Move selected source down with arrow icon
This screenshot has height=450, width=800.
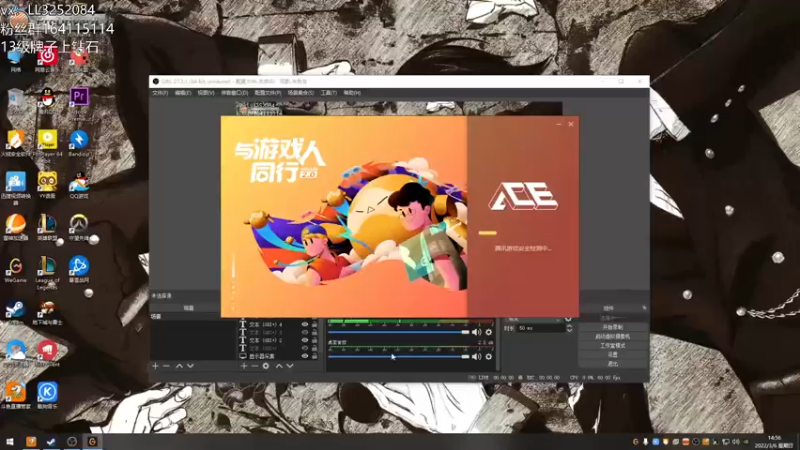tap(290, 366)
